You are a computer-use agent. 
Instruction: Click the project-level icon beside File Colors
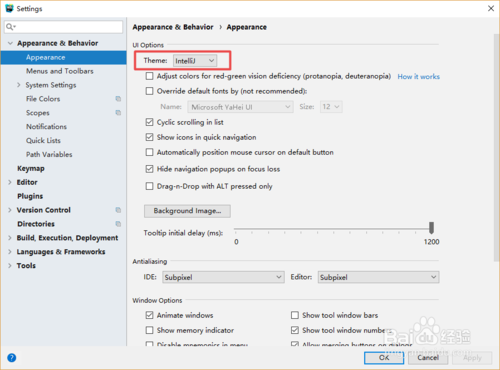[x=118, y=99]
